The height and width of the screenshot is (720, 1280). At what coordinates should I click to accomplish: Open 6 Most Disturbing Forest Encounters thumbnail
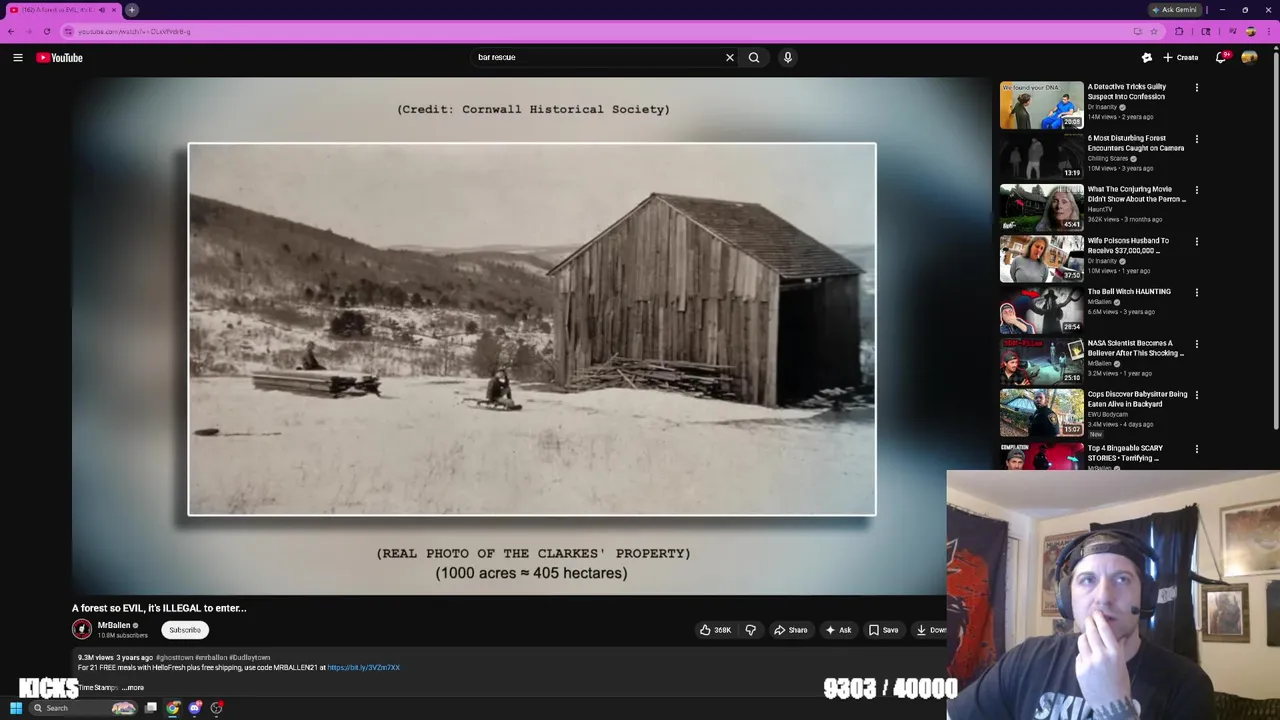coord(1041,157)
